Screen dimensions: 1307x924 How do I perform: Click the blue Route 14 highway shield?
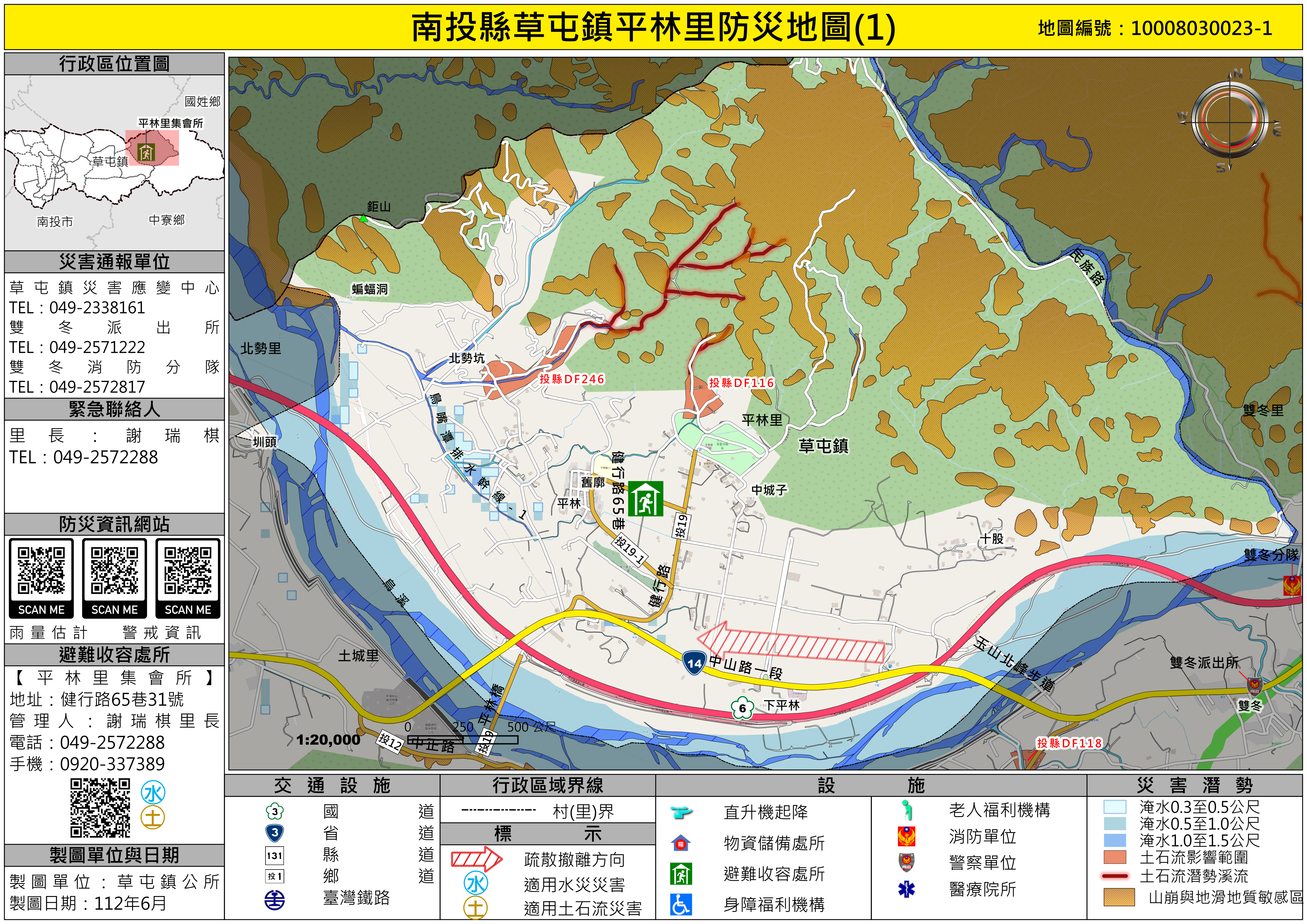click(x=694, y=663)
